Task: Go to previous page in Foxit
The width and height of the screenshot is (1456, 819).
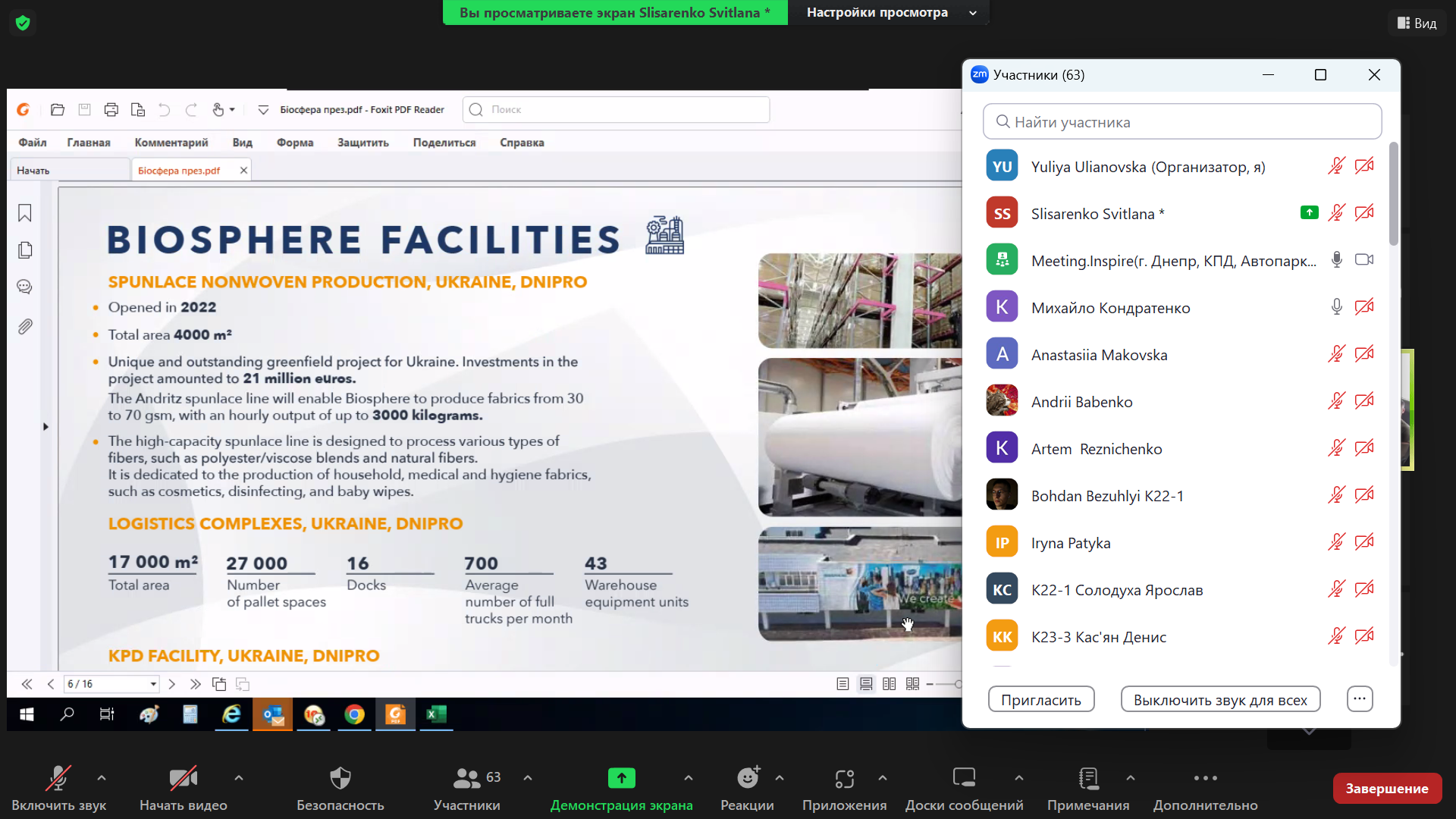Action: coord(51,684)
